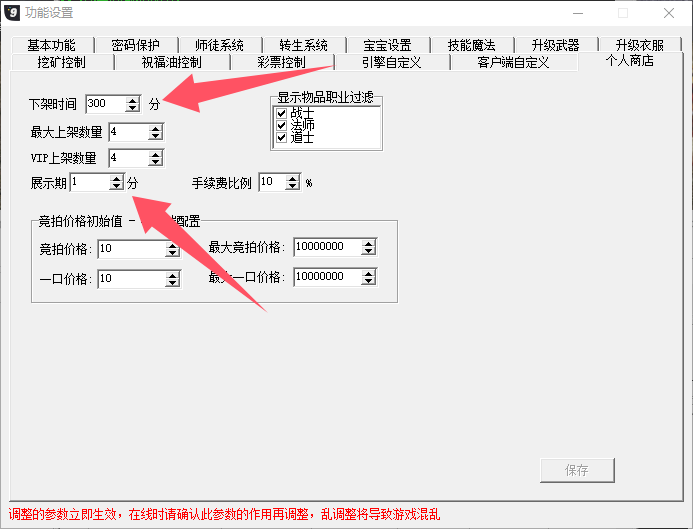Select the 客户端自定义 tab
This screenshot has height=529, width=693.
(514, 62)
